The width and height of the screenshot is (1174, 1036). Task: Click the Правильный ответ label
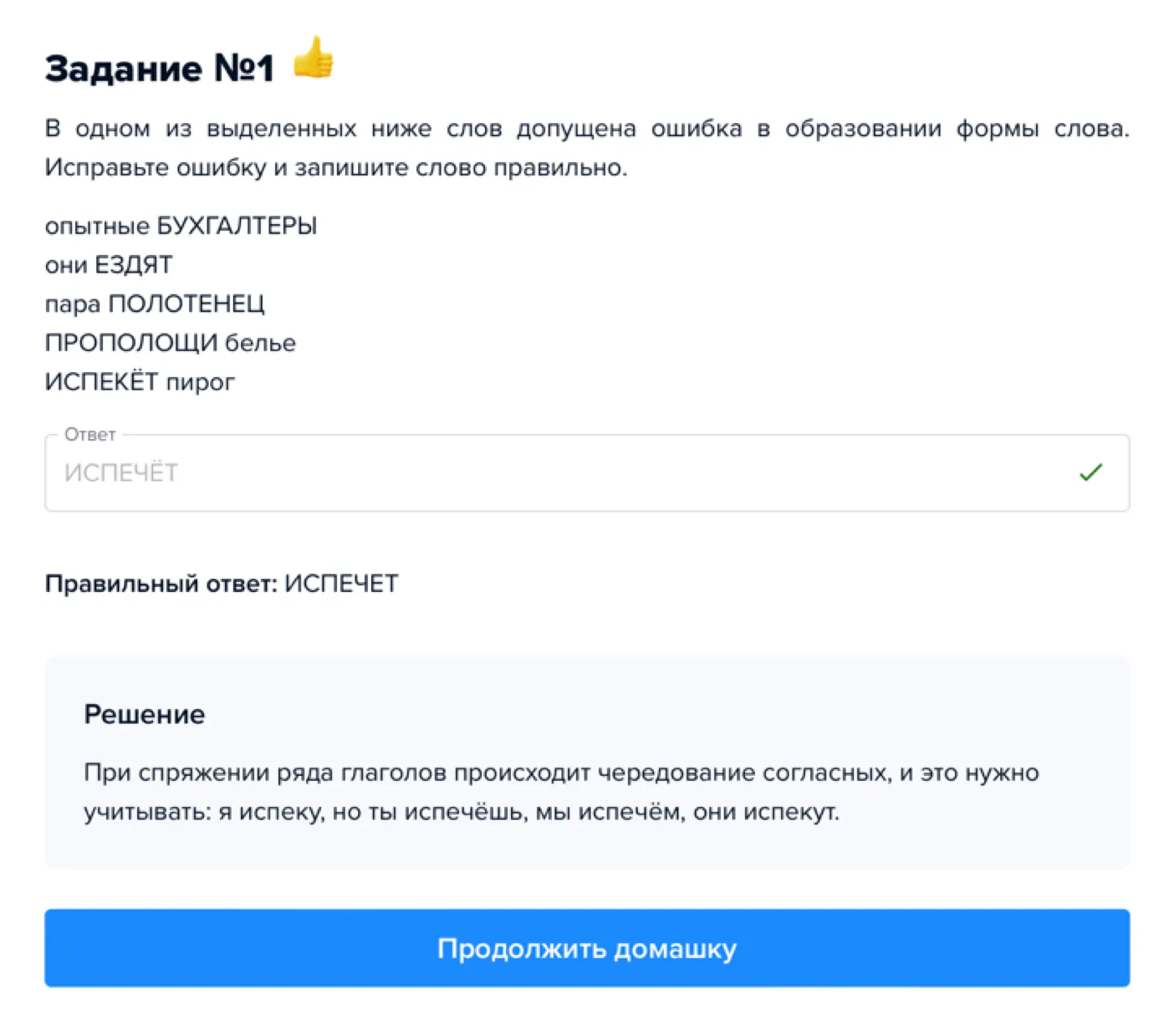[x=161, y=584]
